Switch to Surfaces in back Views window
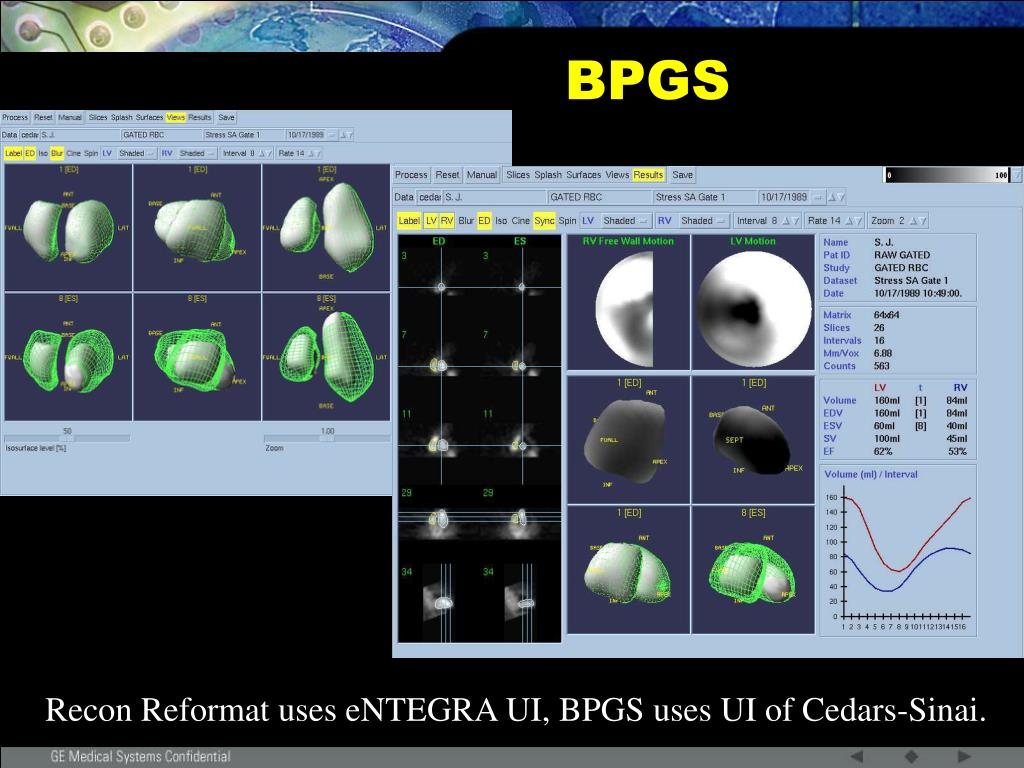This screenshot has height=768, width=1024. tap(150, 118)
